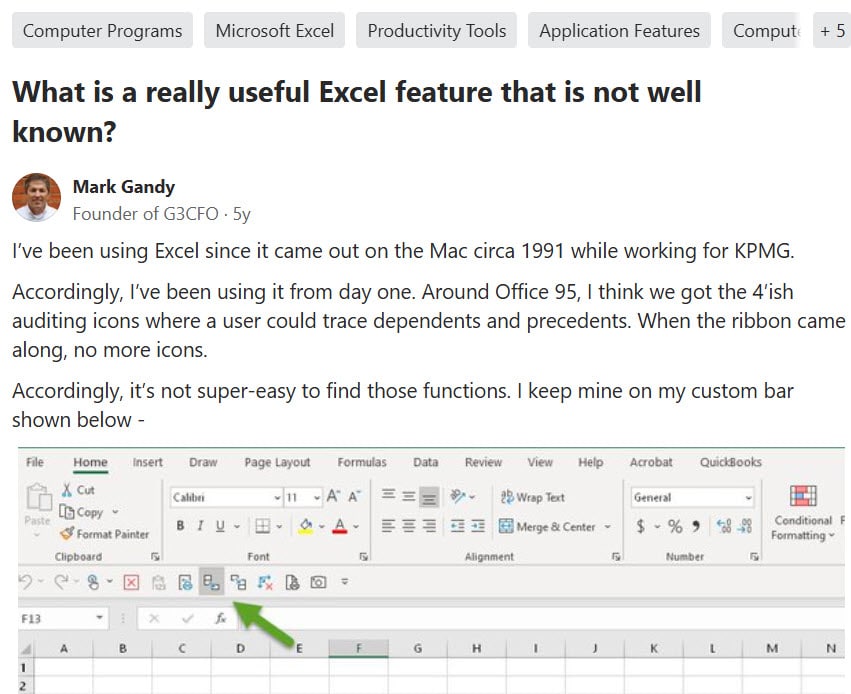Apply Comma Style number format
Screen dimensions: 851x694
(x=696, y=526)
